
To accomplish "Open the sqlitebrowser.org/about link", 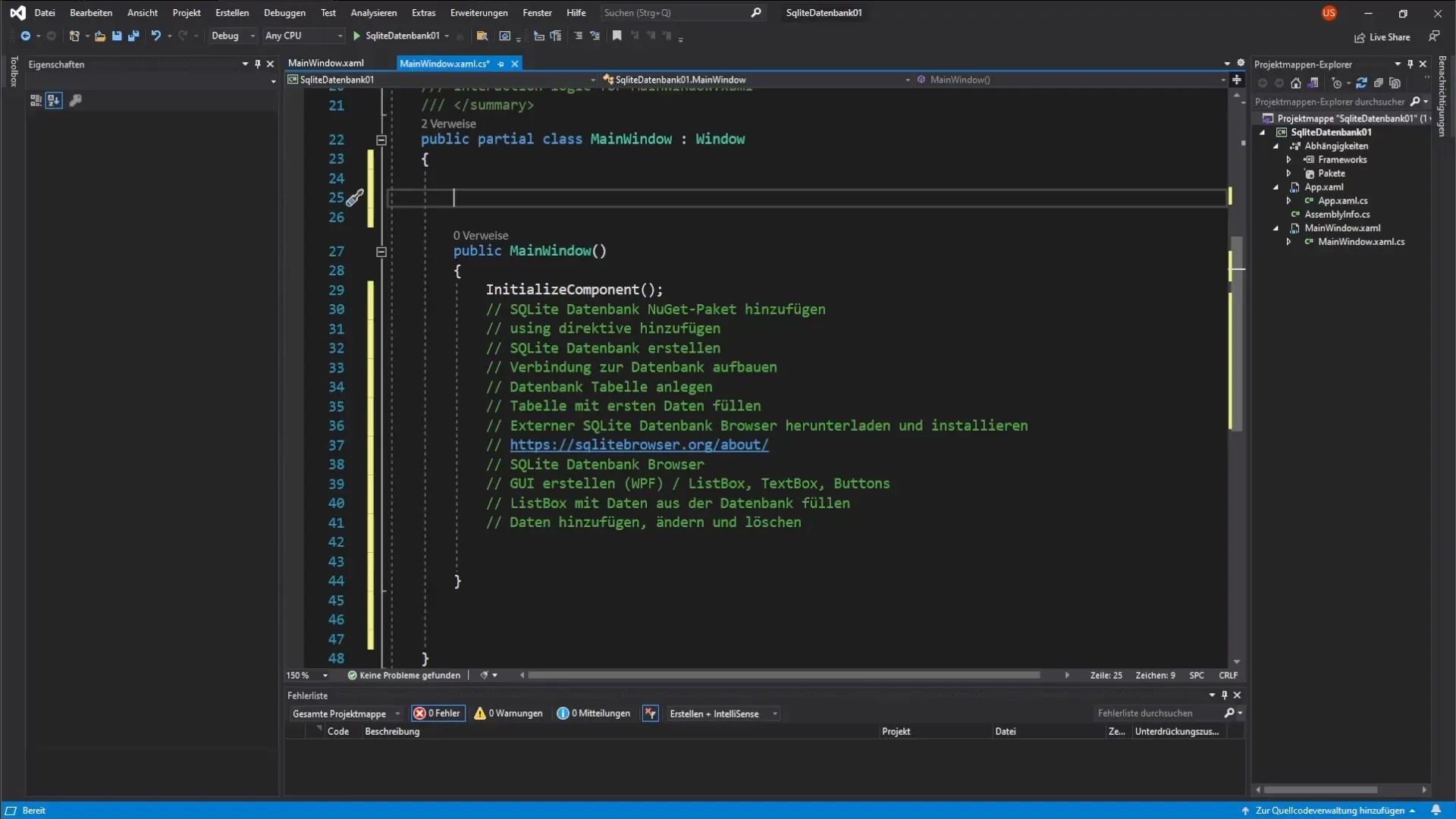I will click(x=639, y=445).
